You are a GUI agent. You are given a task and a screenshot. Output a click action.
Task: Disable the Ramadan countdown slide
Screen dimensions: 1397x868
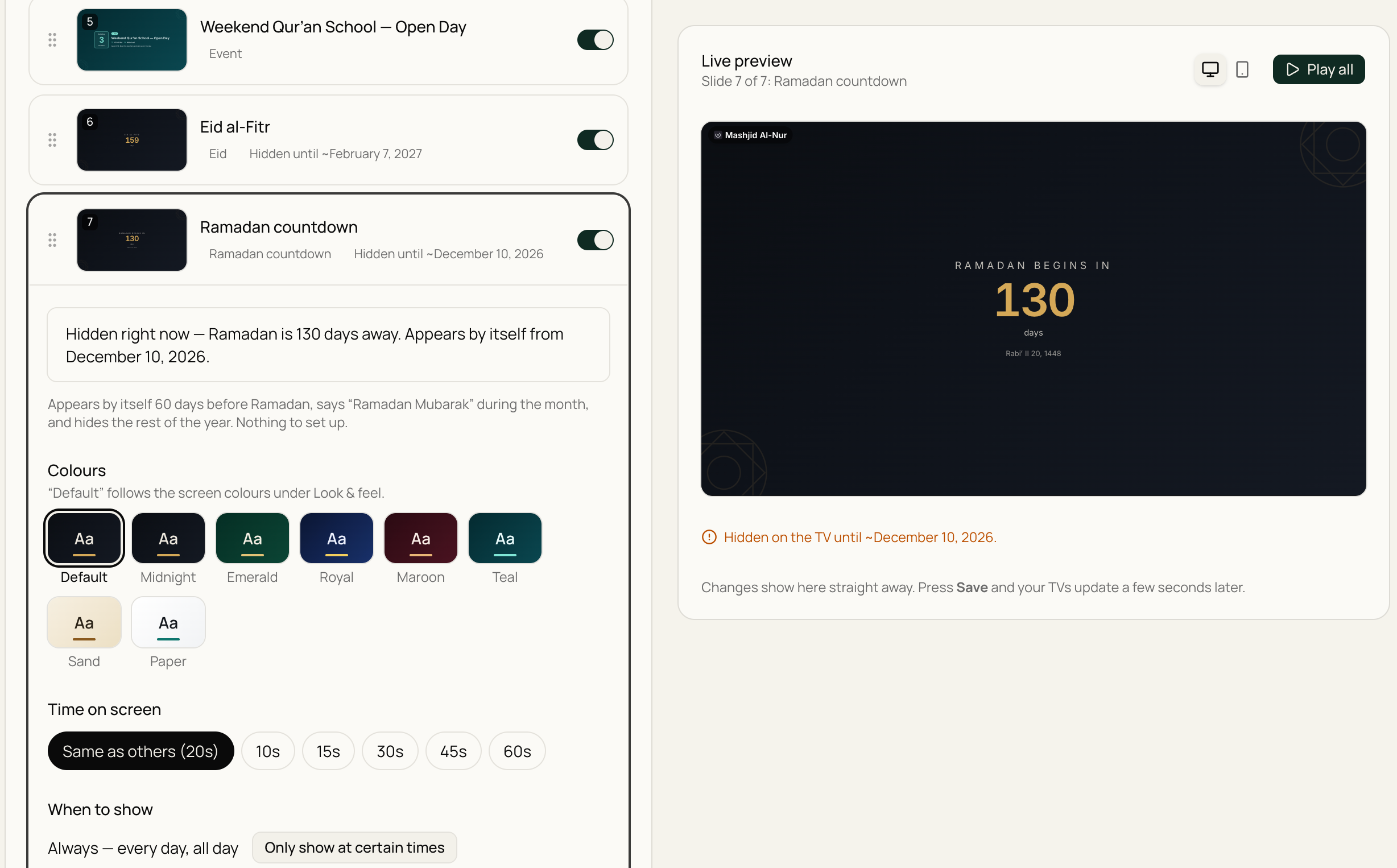[595, 240]
